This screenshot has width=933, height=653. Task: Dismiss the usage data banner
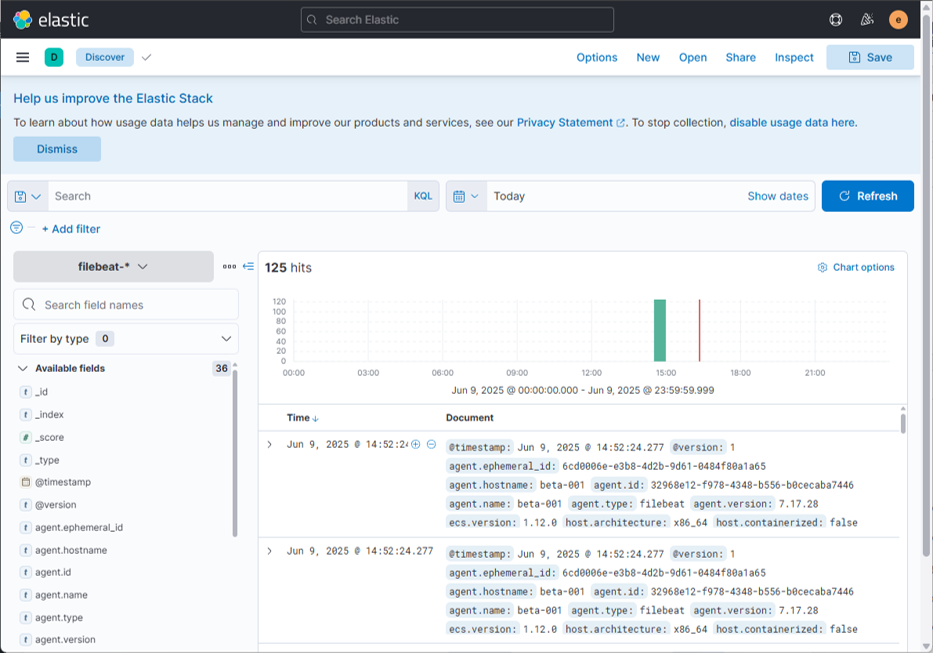coord(57,149)
